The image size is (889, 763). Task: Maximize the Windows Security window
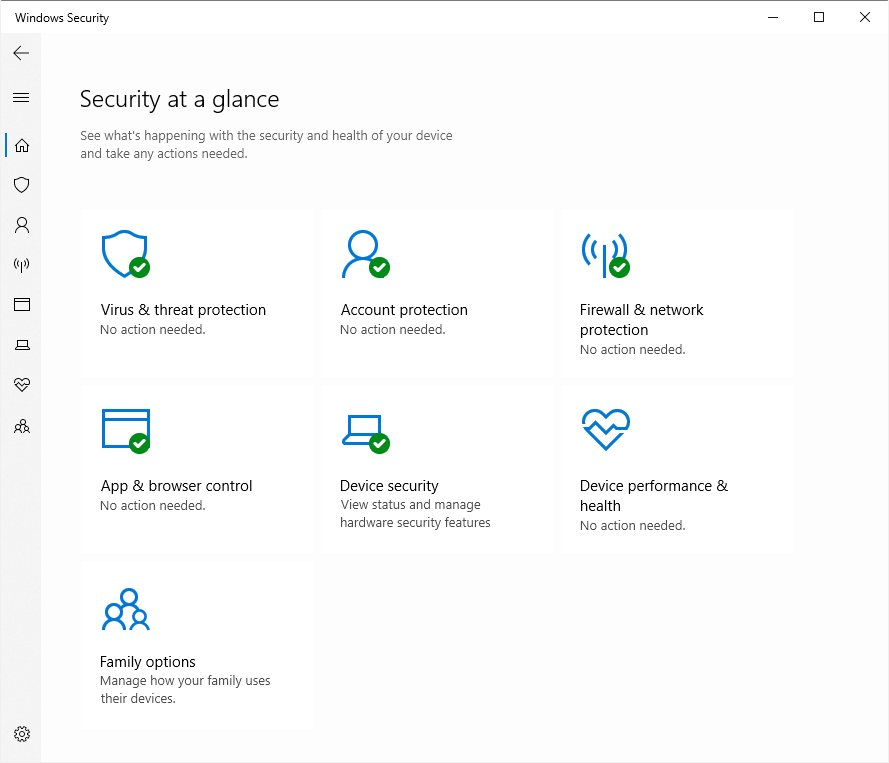pyautogui.click(x=819, y=17)
